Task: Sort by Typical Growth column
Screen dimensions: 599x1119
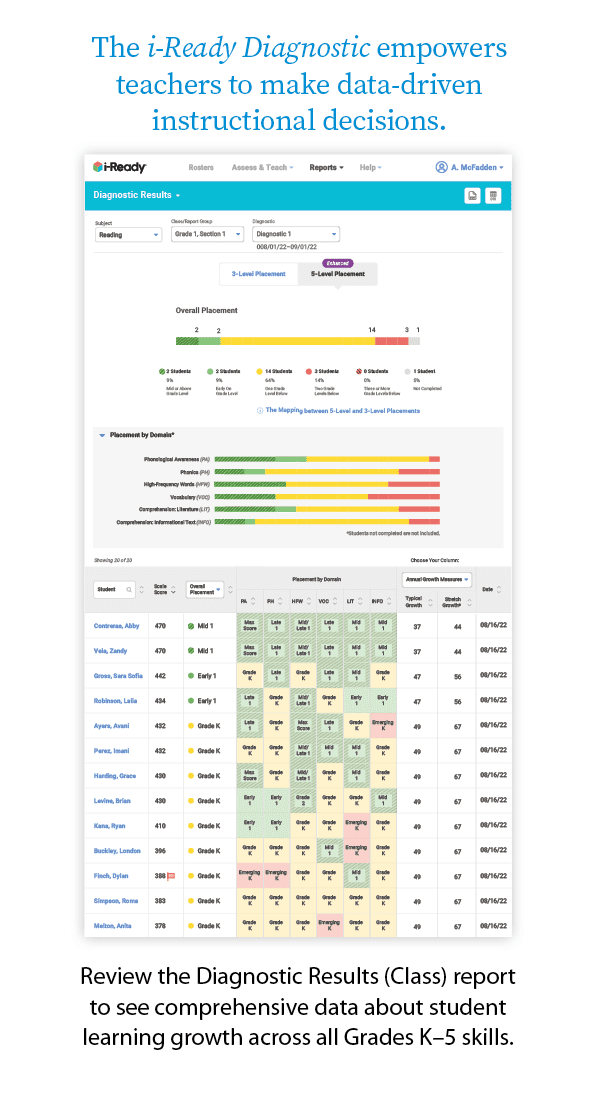Action: coord(431,602)
